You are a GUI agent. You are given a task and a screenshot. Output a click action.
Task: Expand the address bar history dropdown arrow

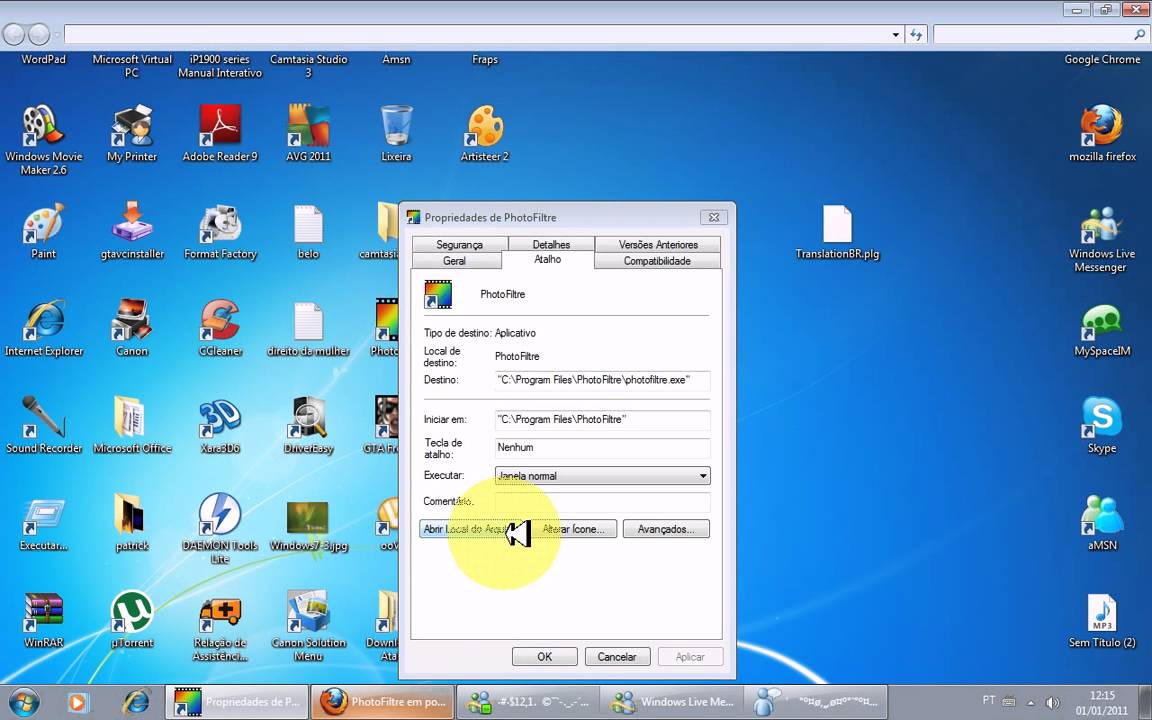pos(895,35)
